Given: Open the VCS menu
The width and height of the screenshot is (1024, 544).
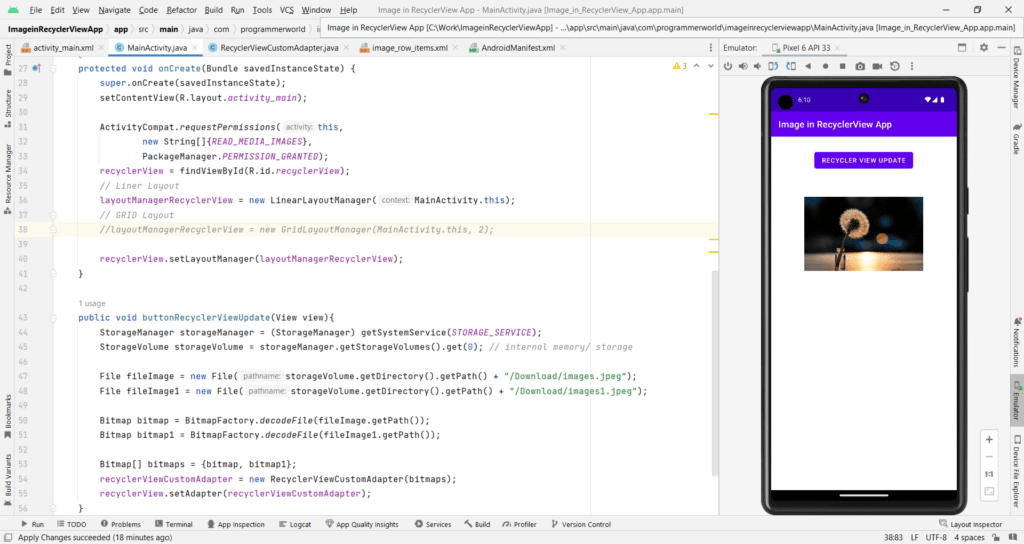Looking at the screenshot, I should [287, 10].
